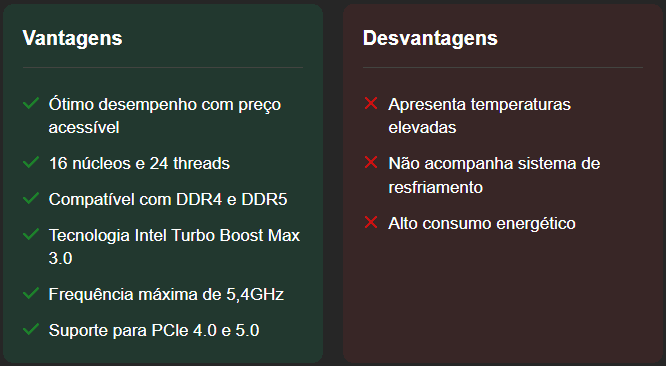Click the Suporte para PCIe 4.0 e 5.0 text
The image size is (666, 366).
pos(154,331)
